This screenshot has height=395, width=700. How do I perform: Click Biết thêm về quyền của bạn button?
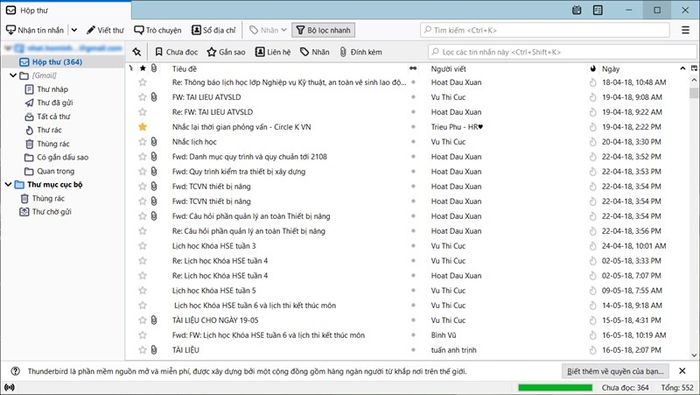click(615, 371)
